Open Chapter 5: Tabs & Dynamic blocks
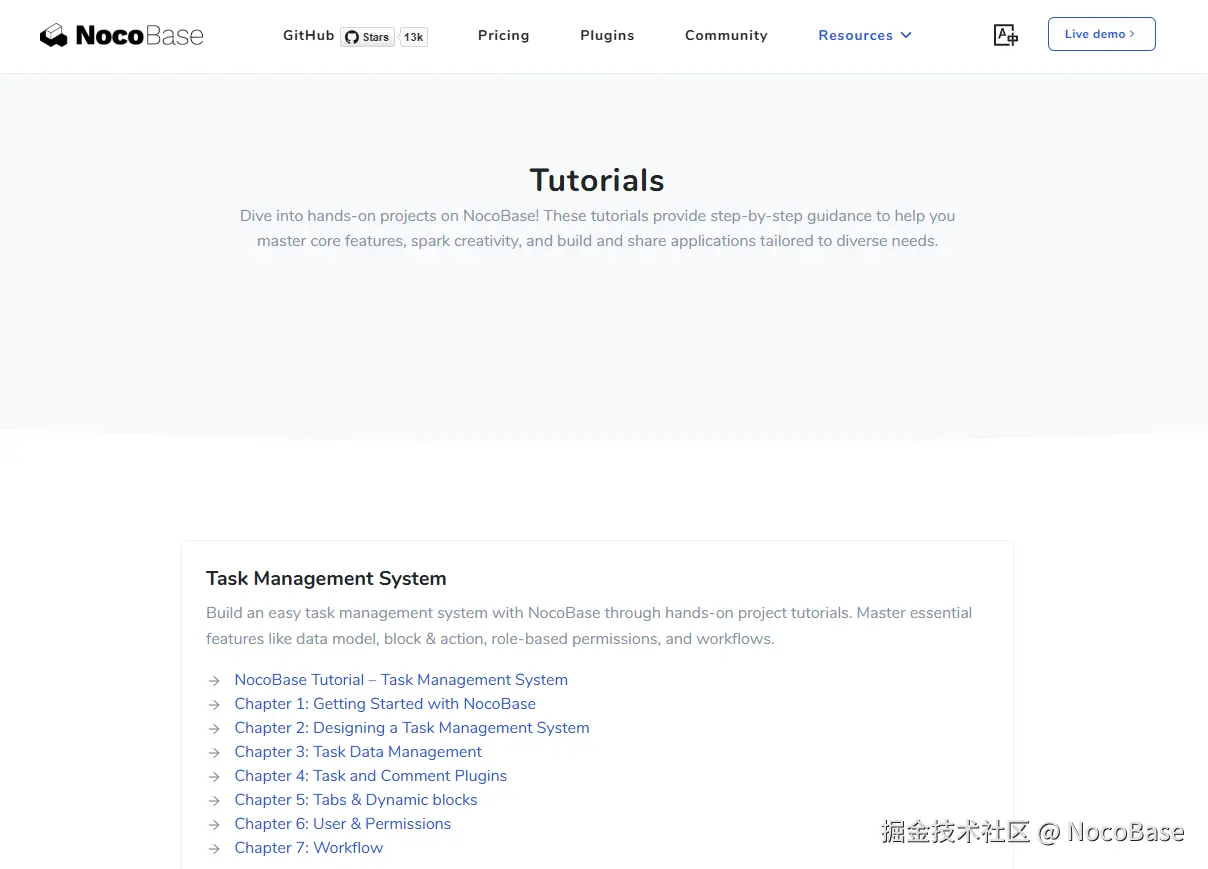 coord(356,800)
